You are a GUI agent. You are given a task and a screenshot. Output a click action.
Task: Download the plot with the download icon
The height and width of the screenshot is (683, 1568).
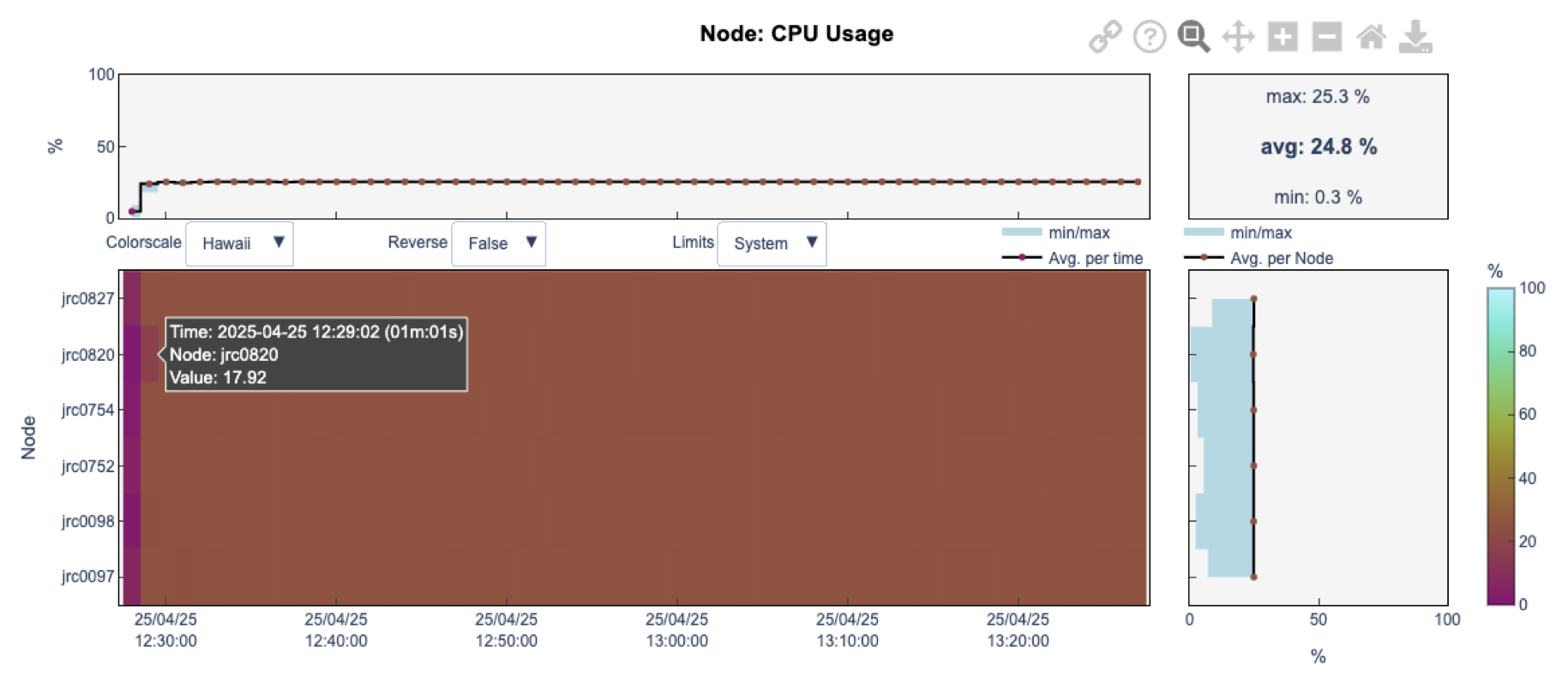pos(1415,37)
